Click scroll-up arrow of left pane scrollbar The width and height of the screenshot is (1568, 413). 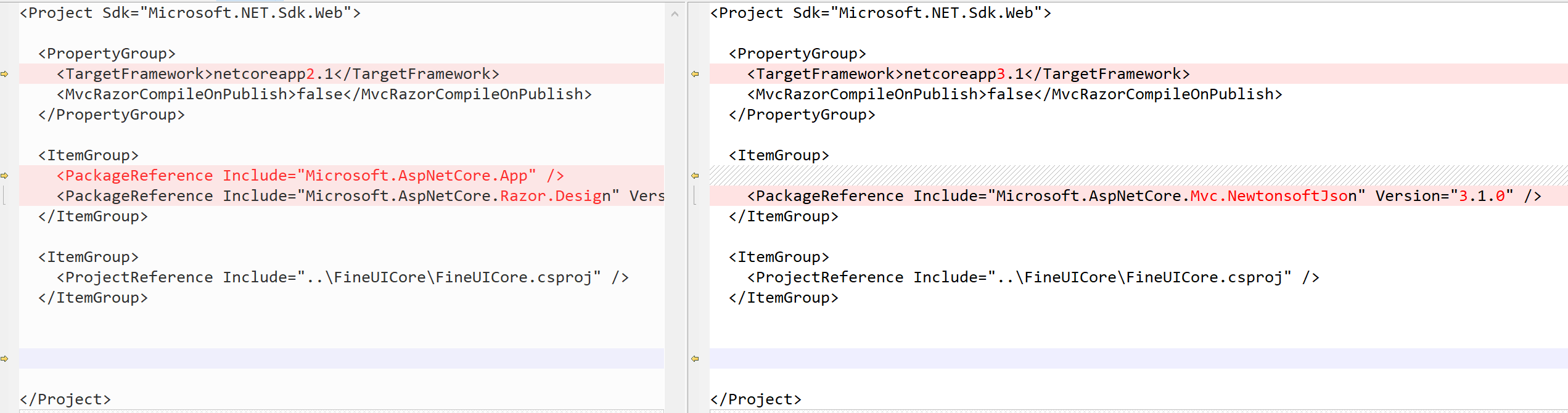pyautogui.click(x=675, y=14)
